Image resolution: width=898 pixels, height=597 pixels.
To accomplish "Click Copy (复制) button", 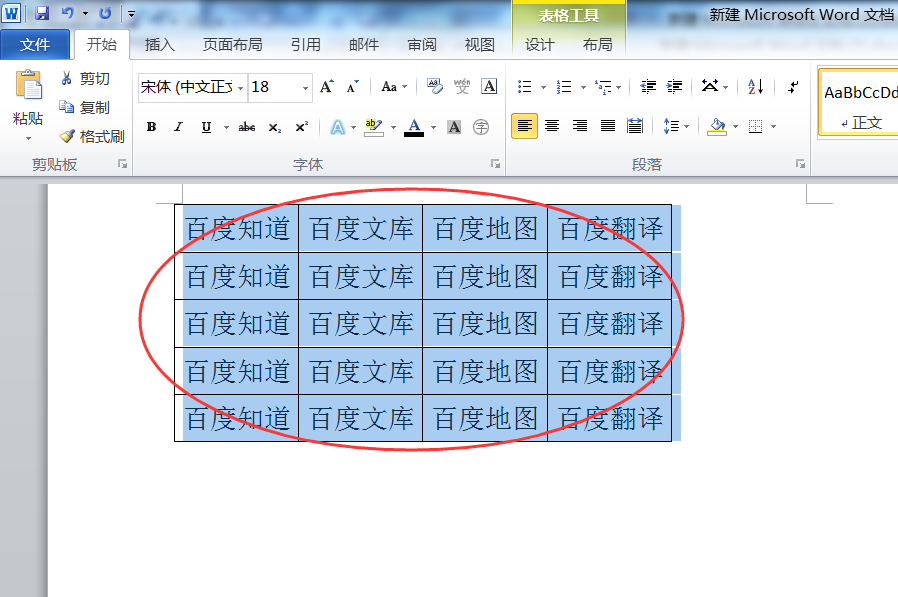I will point(85,107).
